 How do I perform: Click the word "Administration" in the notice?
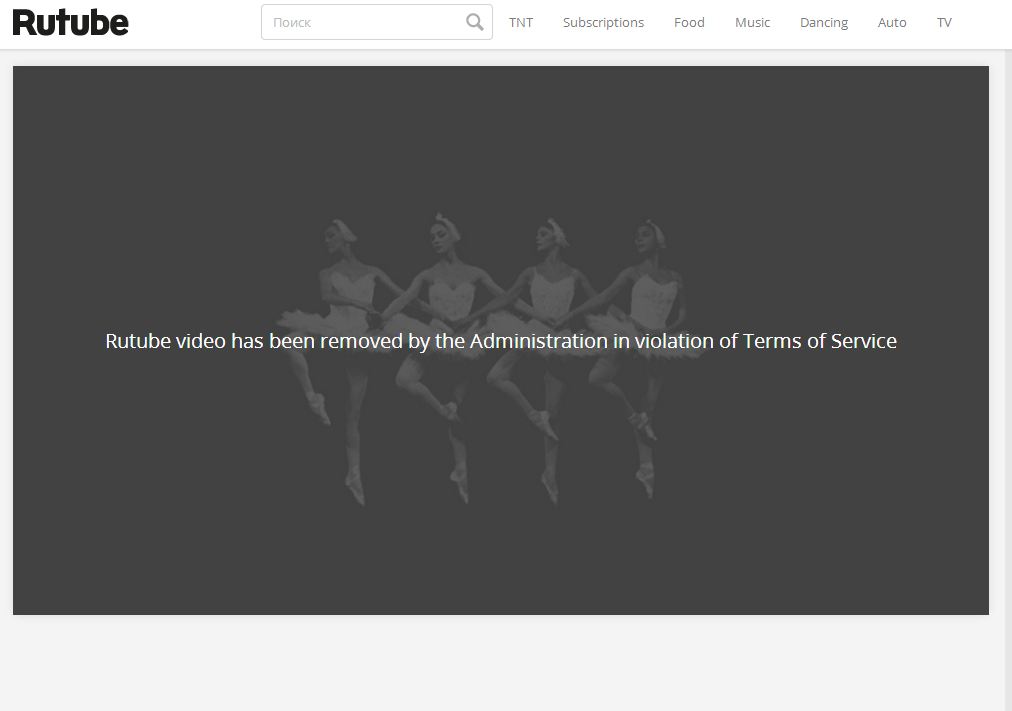pos(538,341)
